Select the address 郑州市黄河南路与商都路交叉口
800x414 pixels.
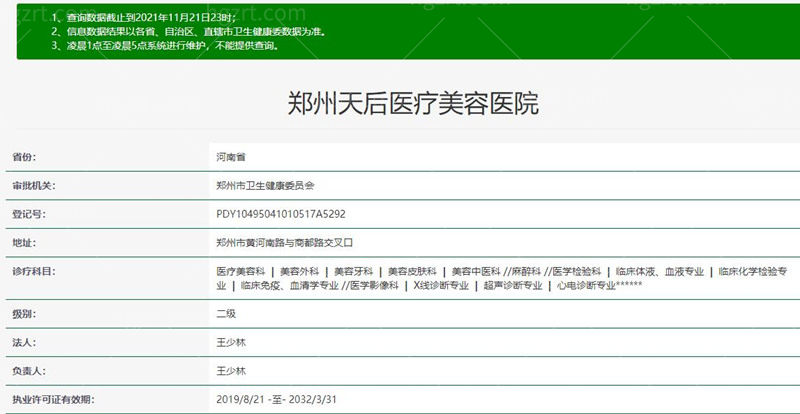coord(285,243)
